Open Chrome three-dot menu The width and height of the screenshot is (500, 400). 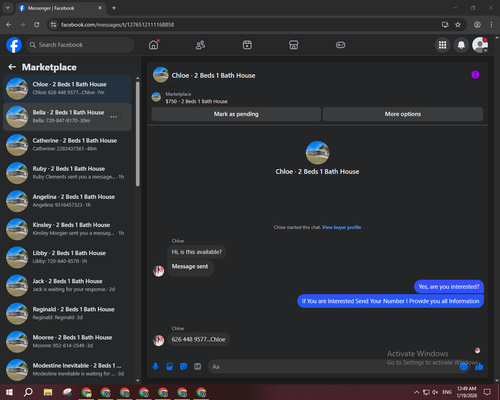pyautogui.click(x=491, y=25)
